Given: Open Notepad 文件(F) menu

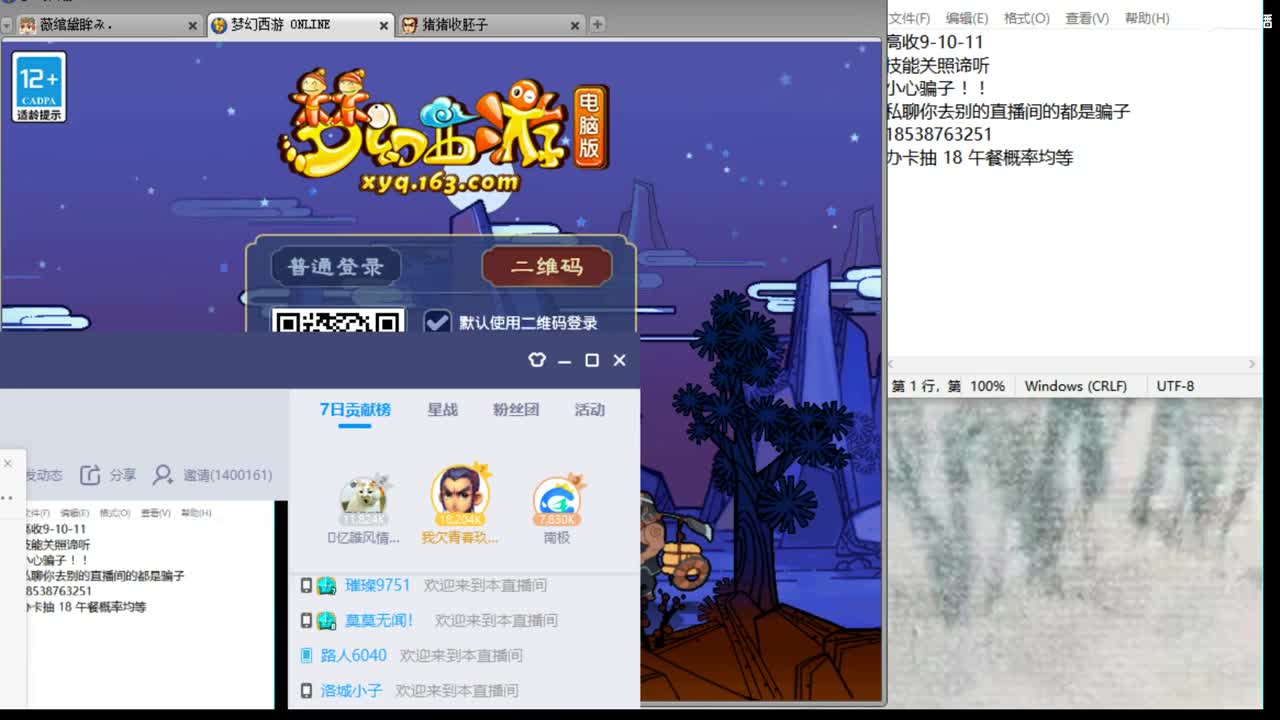Looking at the screenshot, I should pos(909,18).
